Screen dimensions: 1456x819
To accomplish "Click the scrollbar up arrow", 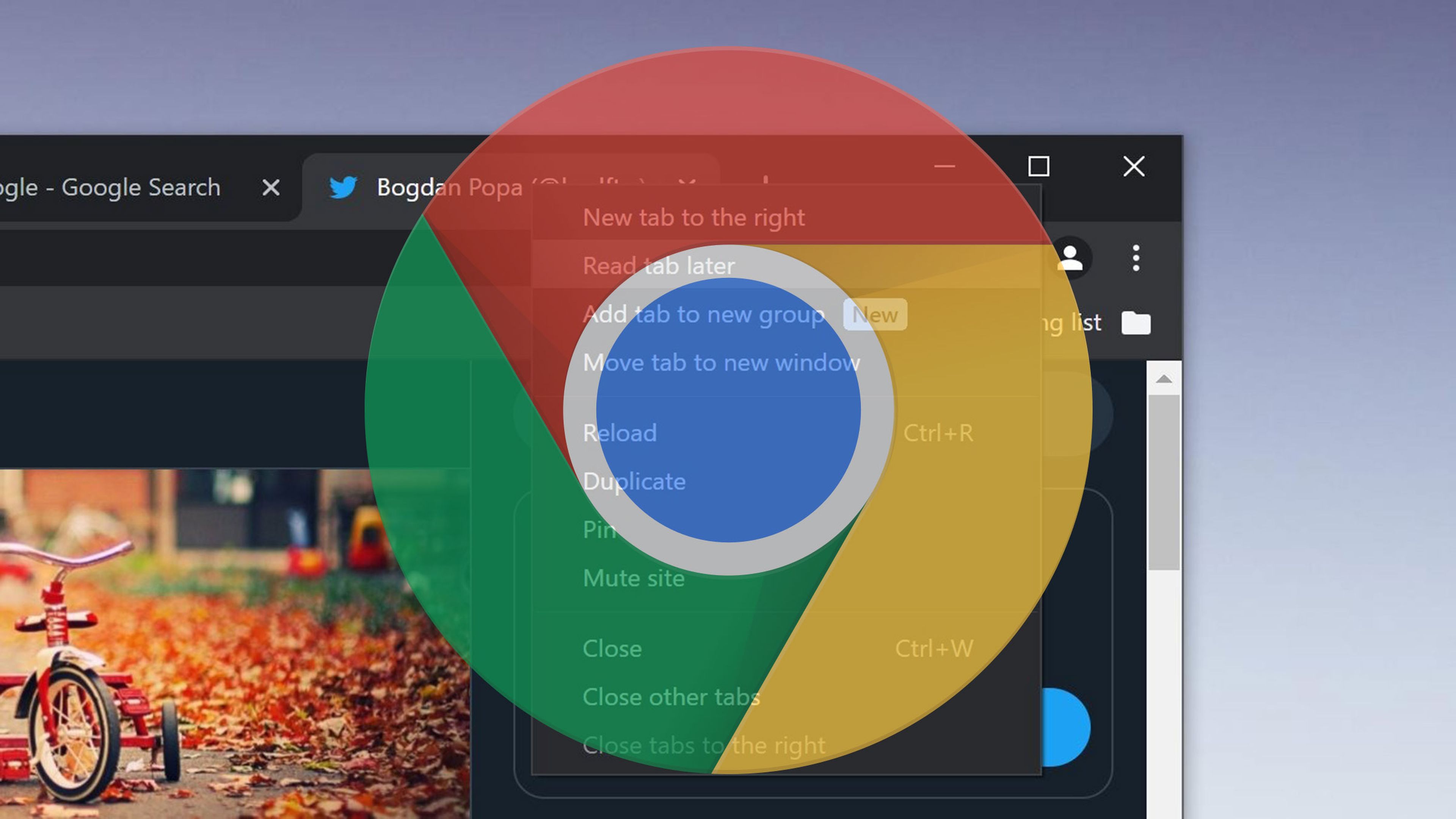I will point(1163,379).
